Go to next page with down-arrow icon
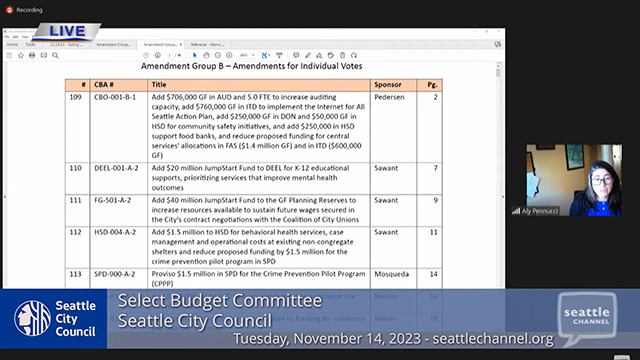Image resolution: width=640 pixels, height=360 pixels. click(x=158, y=55)
